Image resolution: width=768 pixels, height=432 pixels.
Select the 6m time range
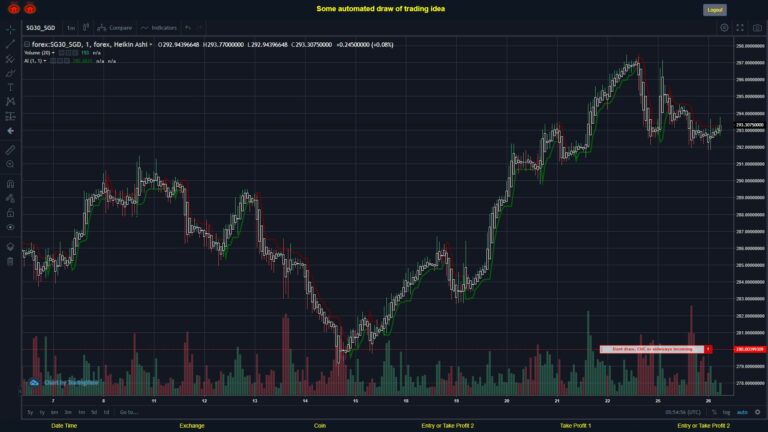click(x=54, y=412)
